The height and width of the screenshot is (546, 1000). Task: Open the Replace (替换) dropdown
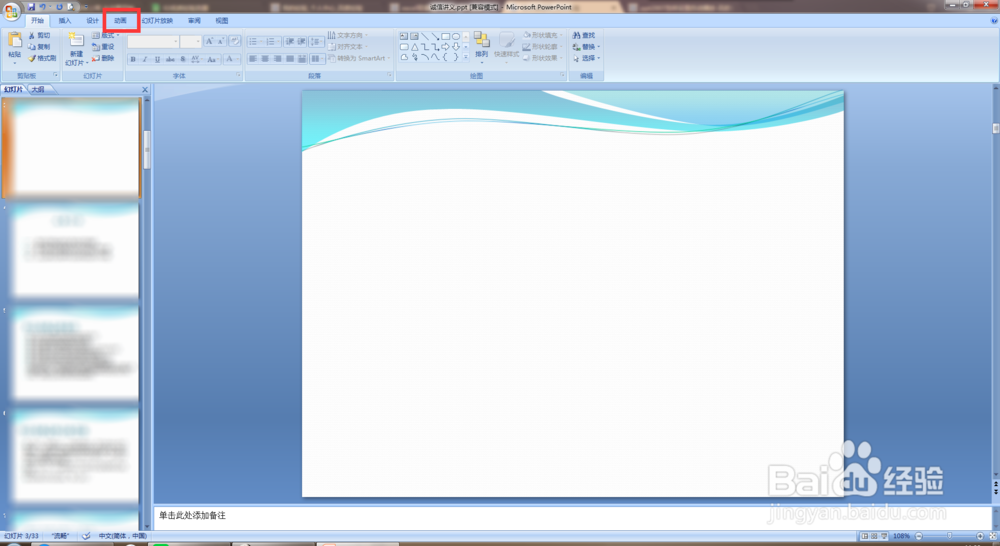pos(586,47)
